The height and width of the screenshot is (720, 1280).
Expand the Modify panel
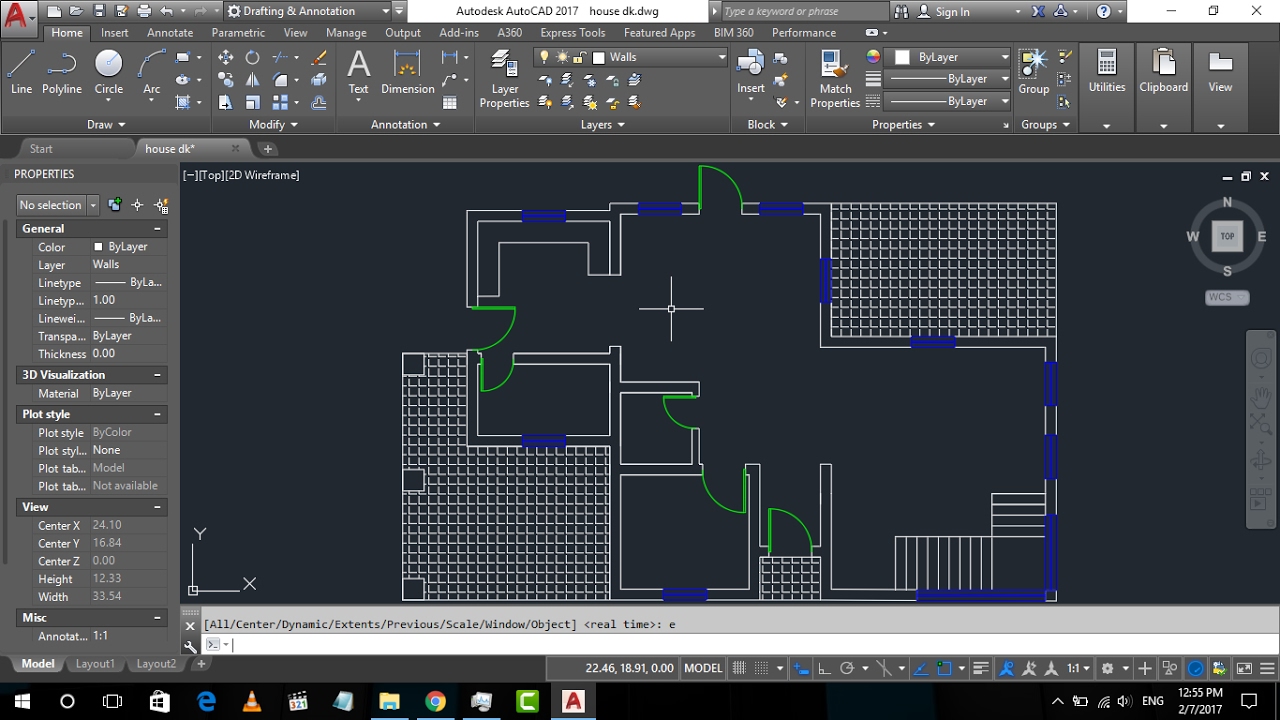273,125
